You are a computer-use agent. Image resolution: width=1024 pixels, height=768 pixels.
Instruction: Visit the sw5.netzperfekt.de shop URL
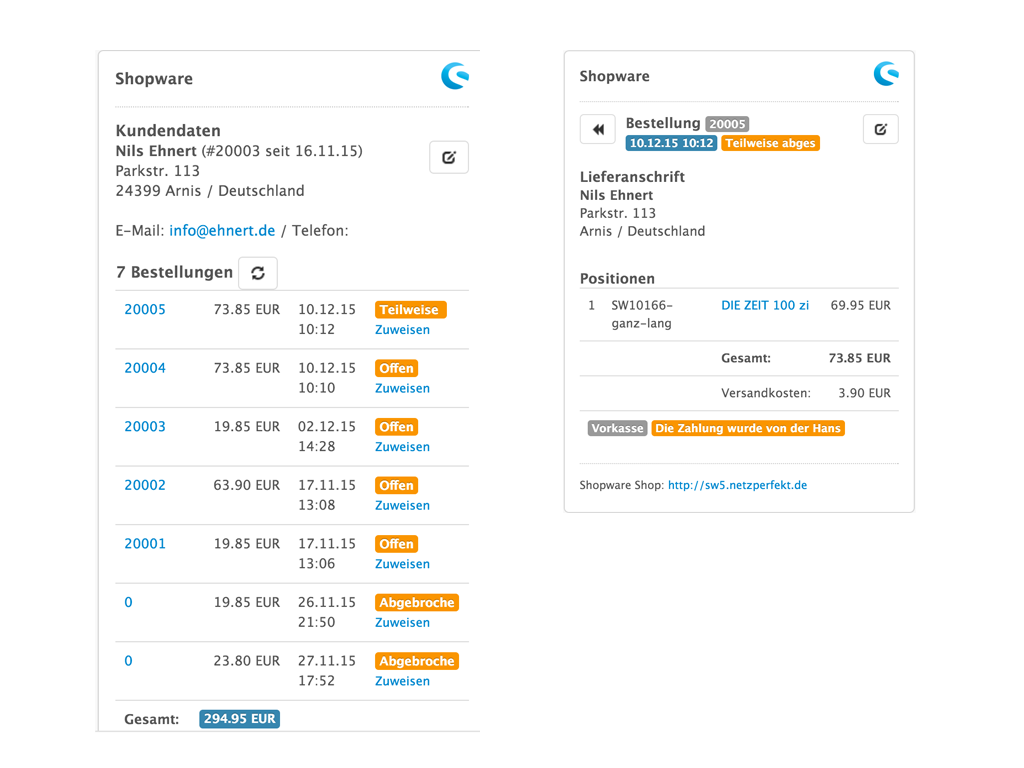click(x=737, y=485)
